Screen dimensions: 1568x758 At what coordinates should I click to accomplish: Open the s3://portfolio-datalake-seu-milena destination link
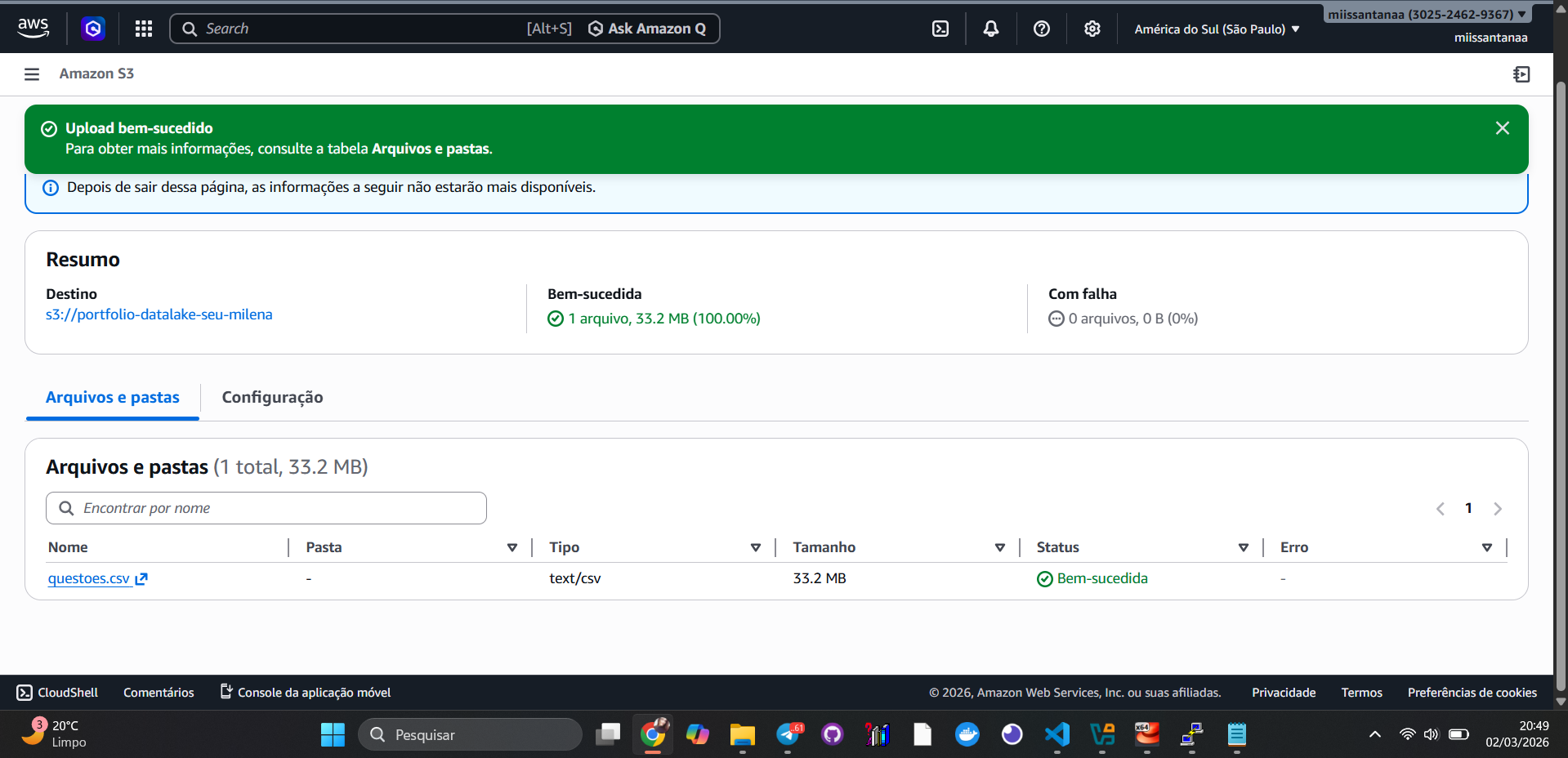coord(159,314)
